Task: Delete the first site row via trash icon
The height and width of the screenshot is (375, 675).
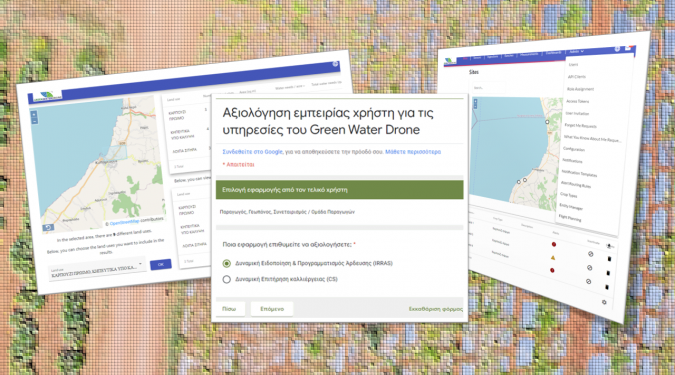Action: (x=609, y=259)
